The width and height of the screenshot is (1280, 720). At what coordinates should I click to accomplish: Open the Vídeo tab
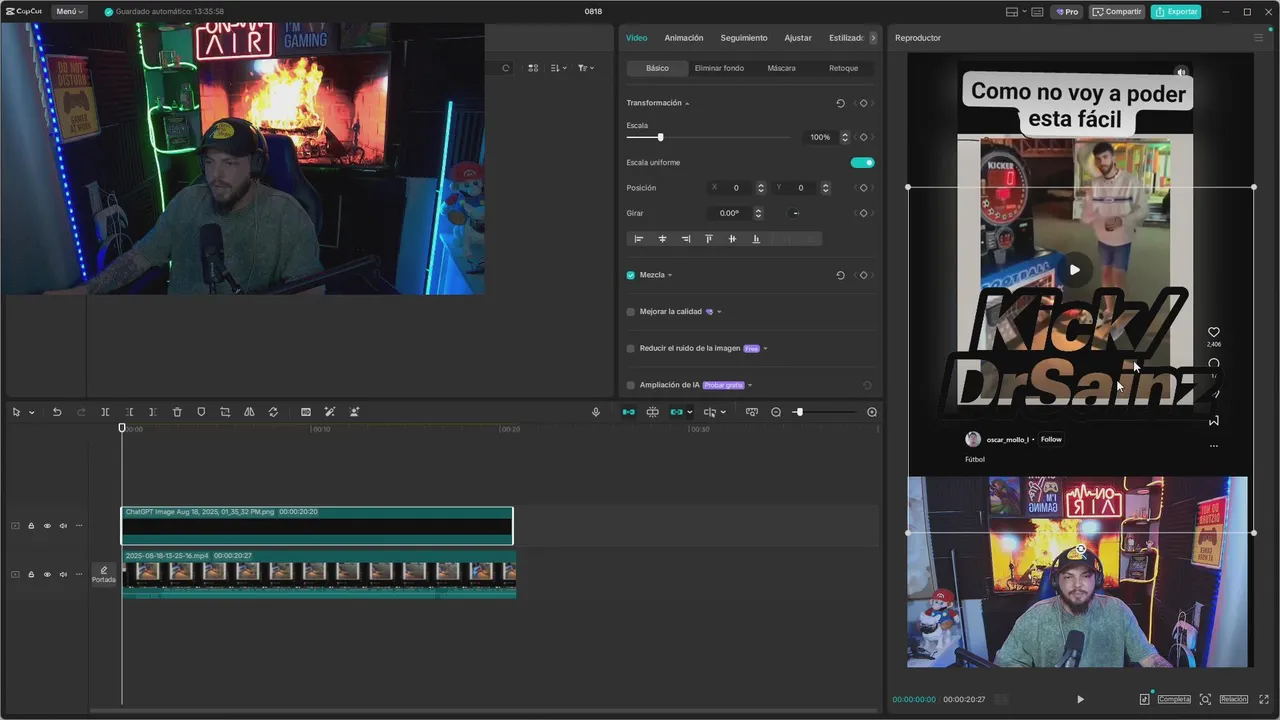(x=637, y=38)
